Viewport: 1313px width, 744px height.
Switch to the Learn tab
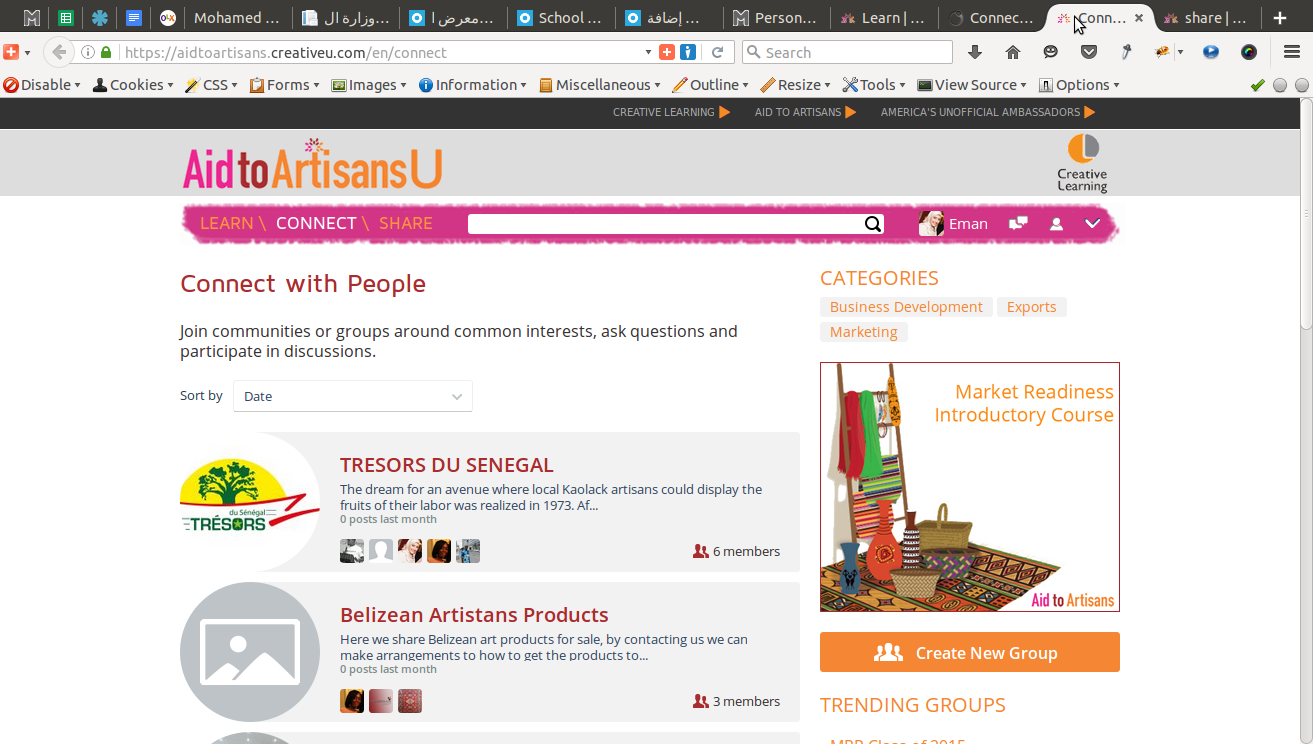[x=883, y=18]
